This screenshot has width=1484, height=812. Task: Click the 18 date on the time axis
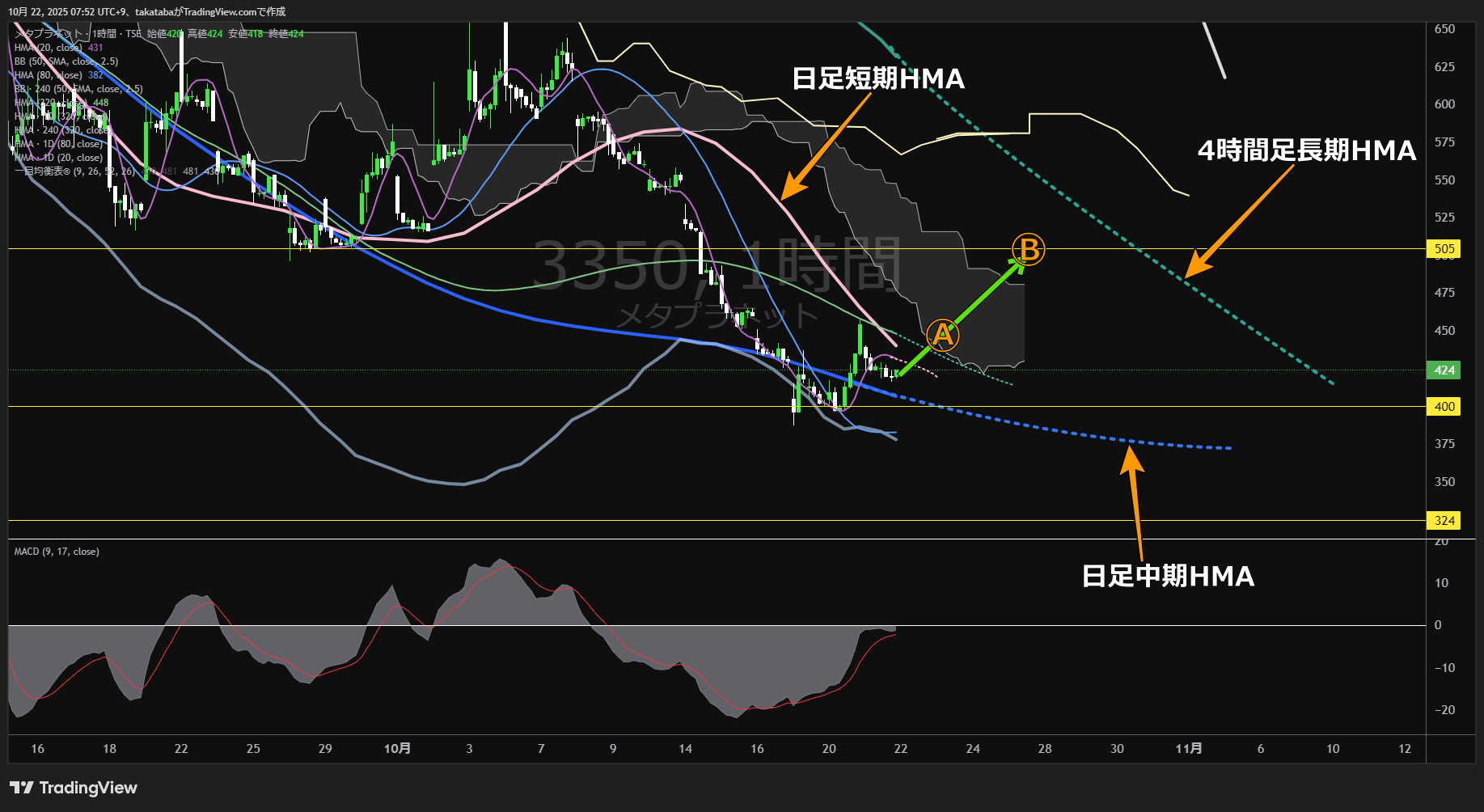109,749
